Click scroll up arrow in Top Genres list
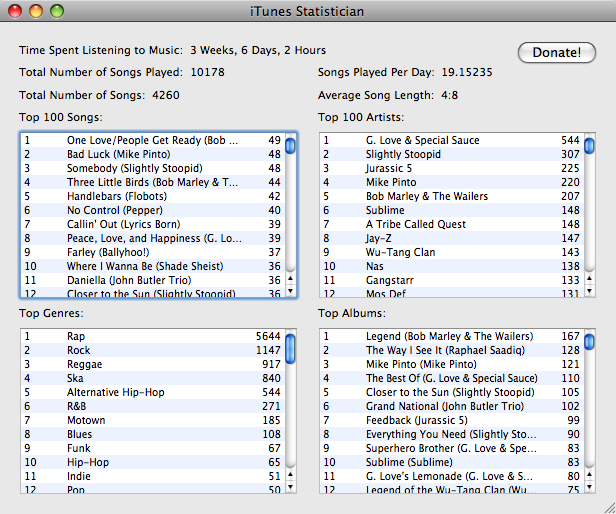This screenshot has height=514, width=616. 290,474
